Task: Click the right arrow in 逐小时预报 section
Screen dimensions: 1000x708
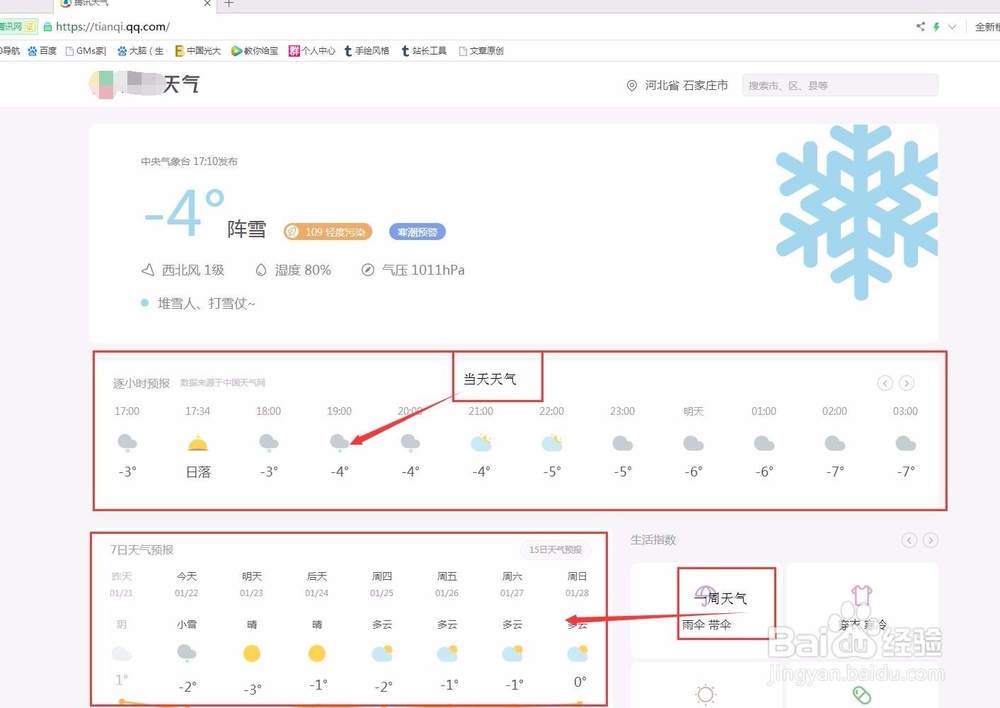Action: point(907,382)
